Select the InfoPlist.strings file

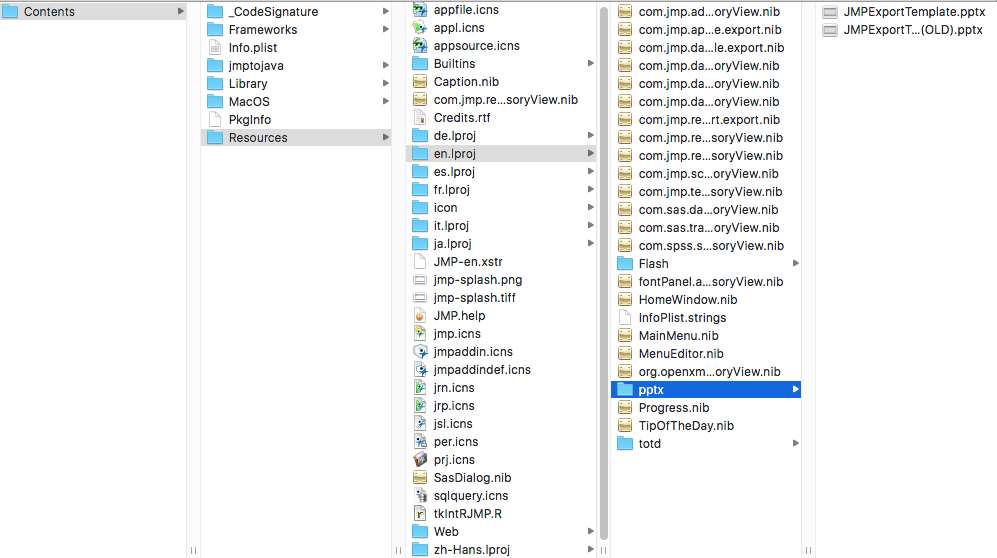click(x=706, y=318)
